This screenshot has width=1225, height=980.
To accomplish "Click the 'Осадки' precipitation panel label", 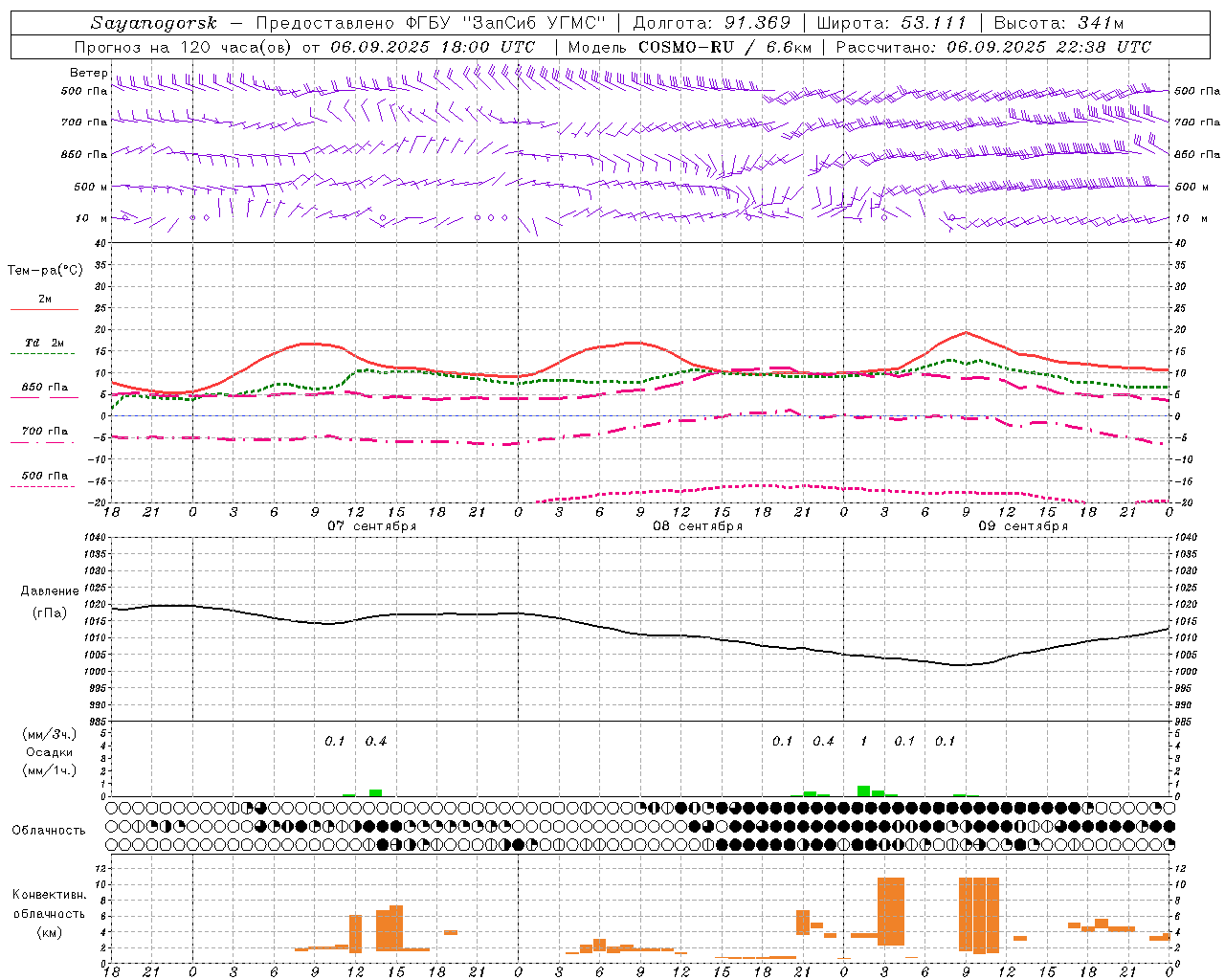I will tap(50, 752).
